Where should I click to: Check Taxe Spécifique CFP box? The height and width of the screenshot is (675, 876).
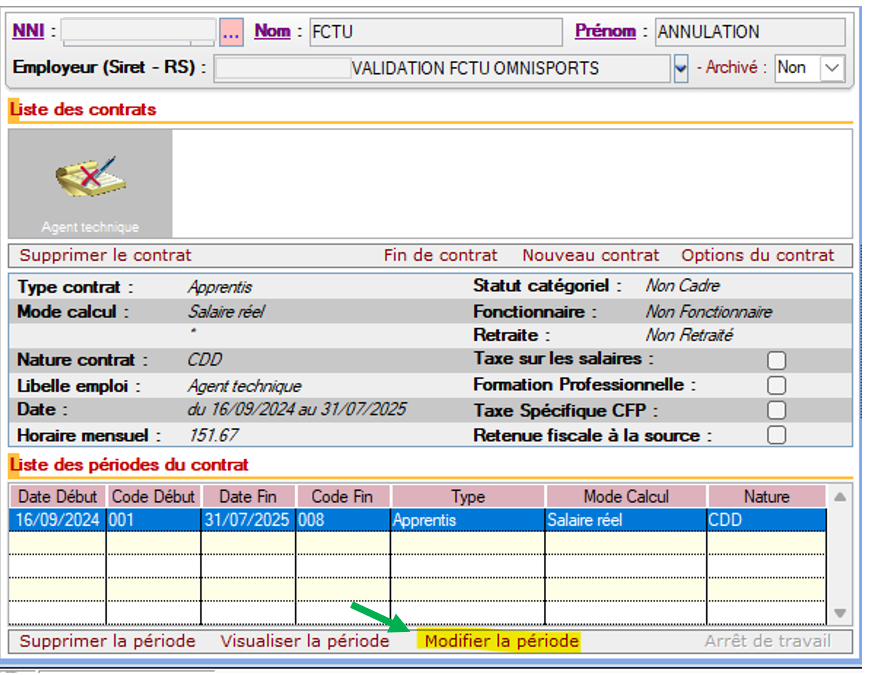[x=776, y=410]
